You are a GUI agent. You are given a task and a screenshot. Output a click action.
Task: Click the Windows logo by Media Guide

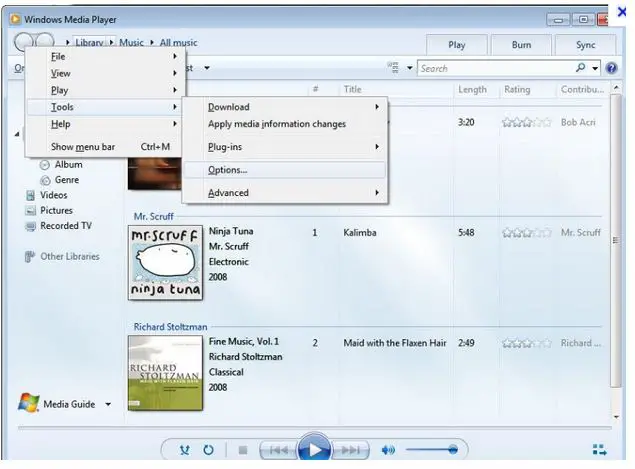(x=28, y=403)
